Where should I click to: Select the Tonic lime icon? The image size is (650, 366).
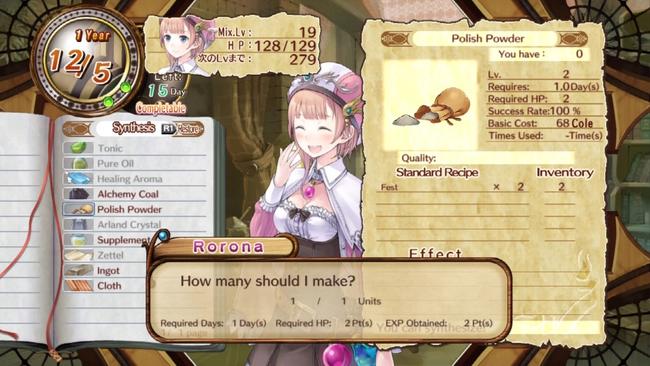[x=78, y=148]
